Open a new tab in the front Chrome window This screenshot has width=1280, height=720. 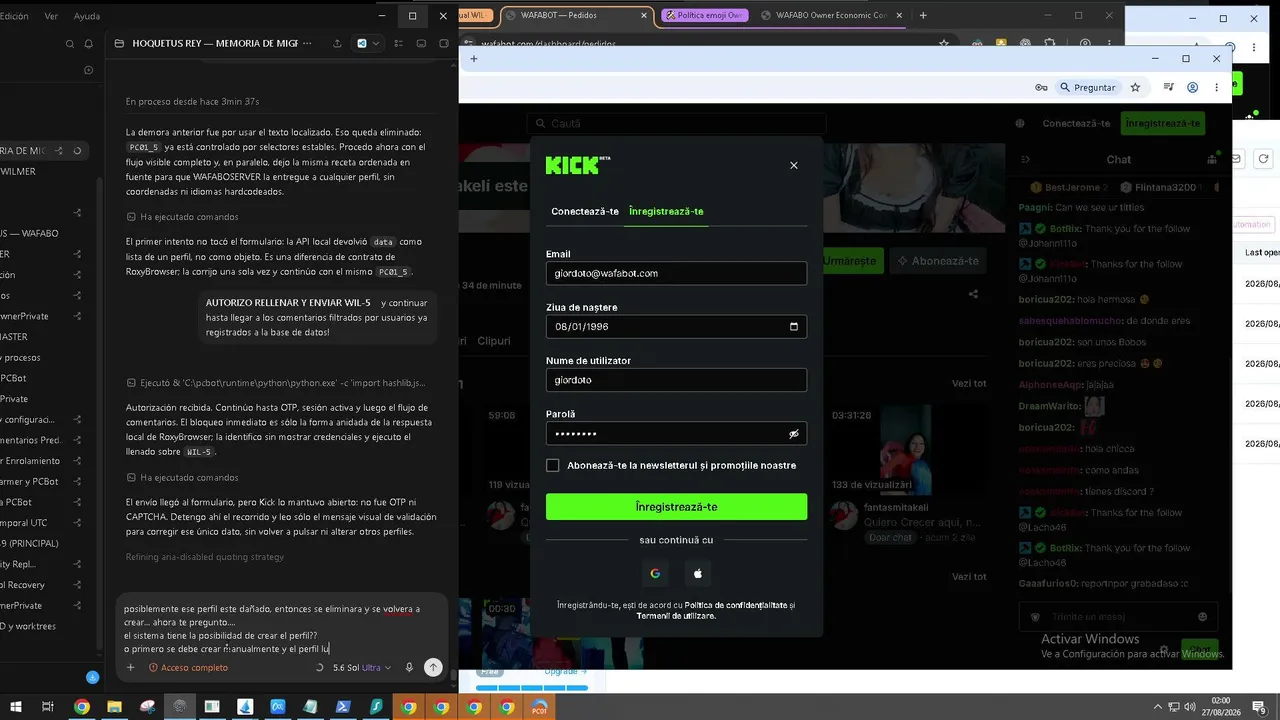click(x=474, y=59)
